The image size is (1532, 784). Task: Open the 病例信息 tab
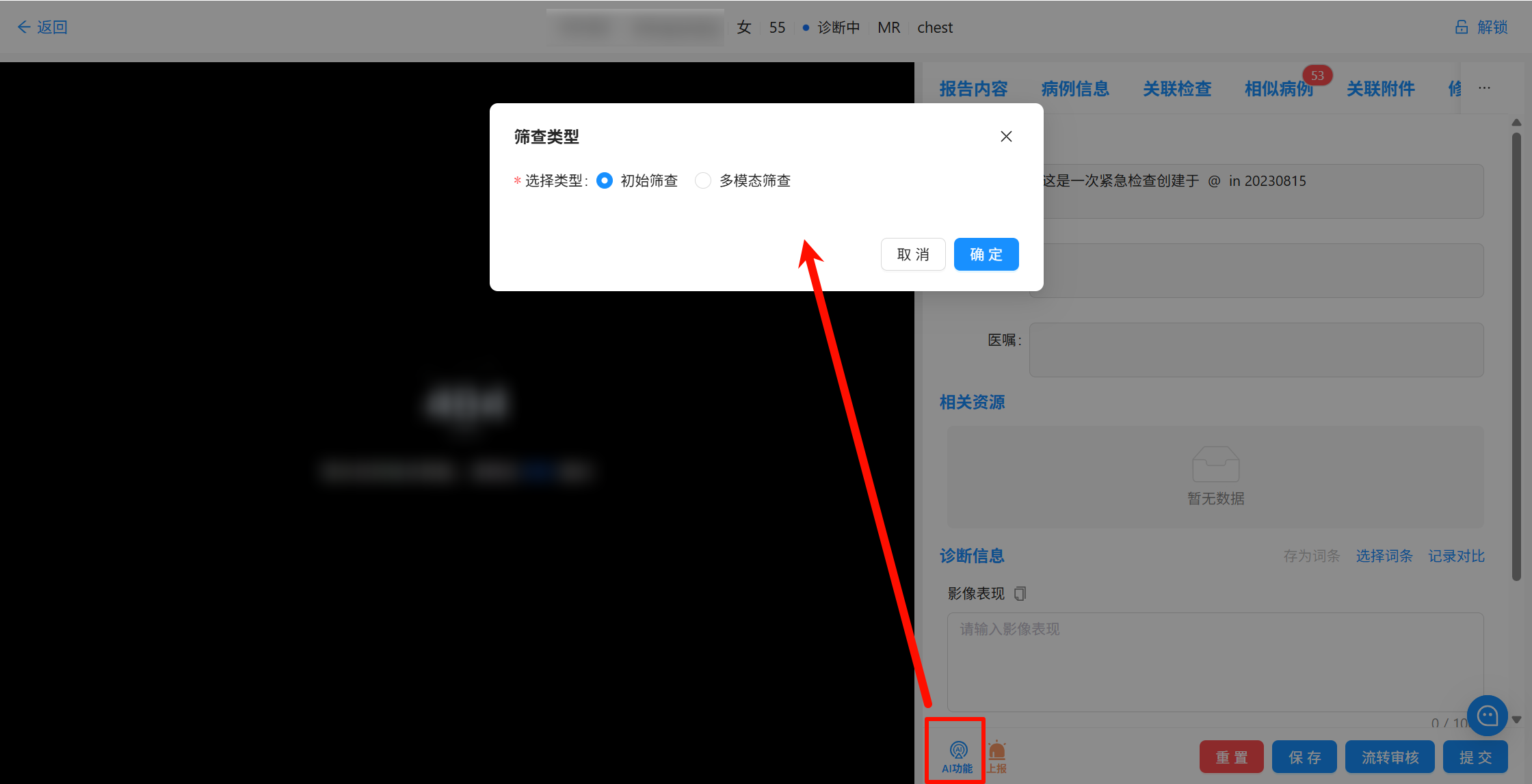(x=1074, y=89)
